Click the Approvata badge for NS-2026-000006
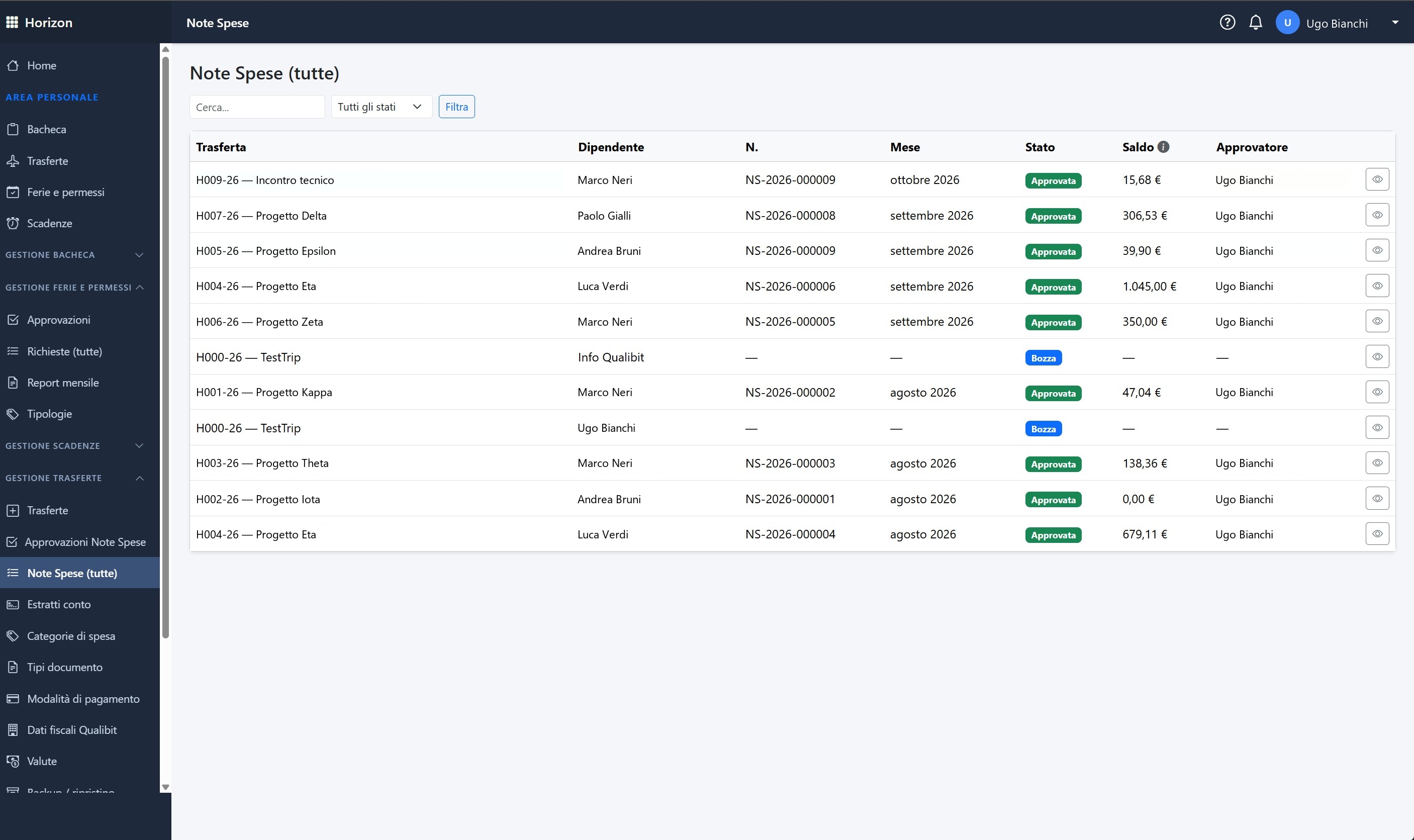This screenshot has height=840, width=1414. pos(1053,287)
